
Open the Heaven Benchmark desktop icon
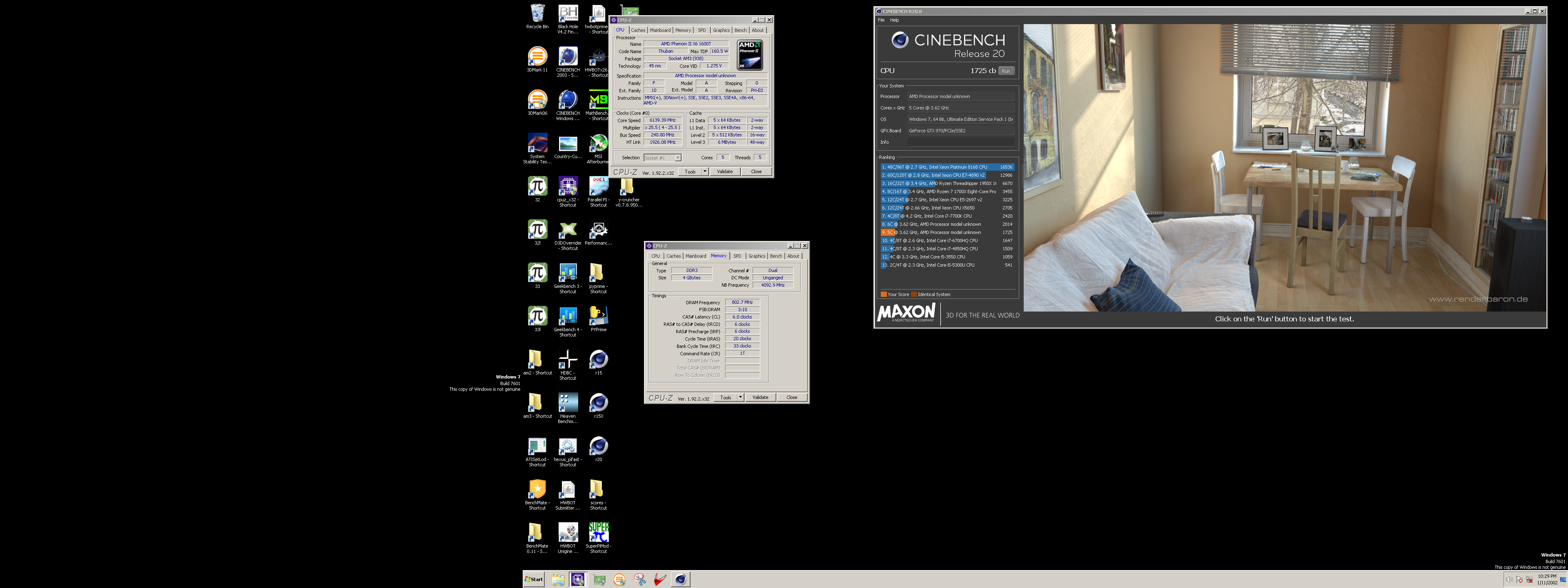tap(567, 408)
